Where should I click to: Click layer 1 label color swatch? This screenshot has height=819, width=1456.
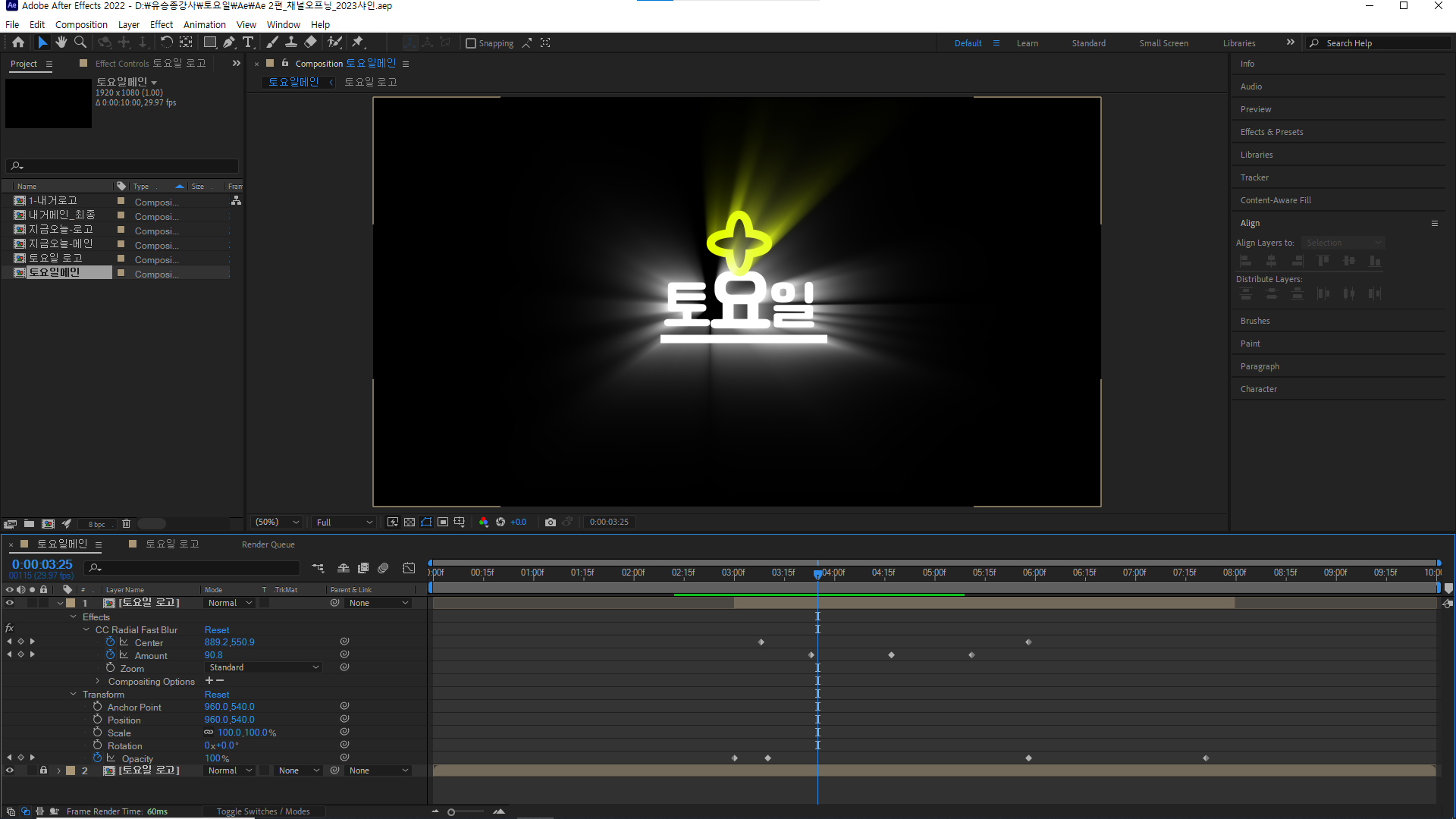pyautogui.click(x=71, y=603)
